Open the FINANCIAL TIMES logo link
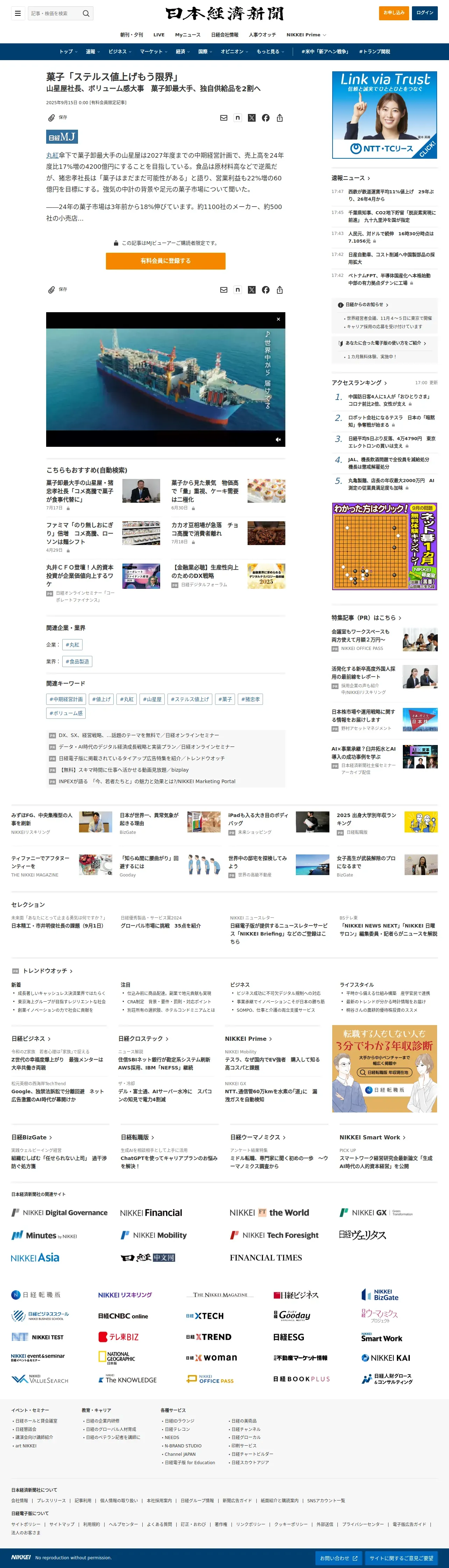449x1568 pixels. 266,1258
